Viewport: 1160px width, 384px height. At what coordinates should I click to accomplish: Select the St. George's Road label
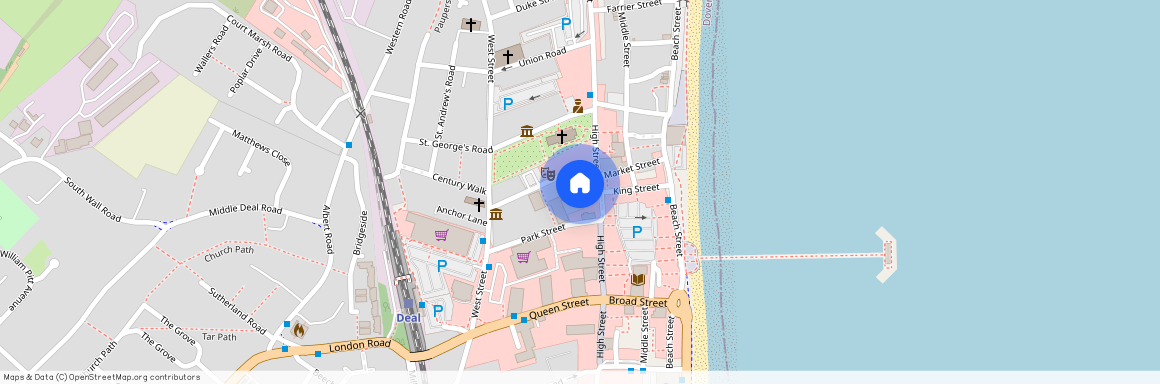[x=456, y=145]
